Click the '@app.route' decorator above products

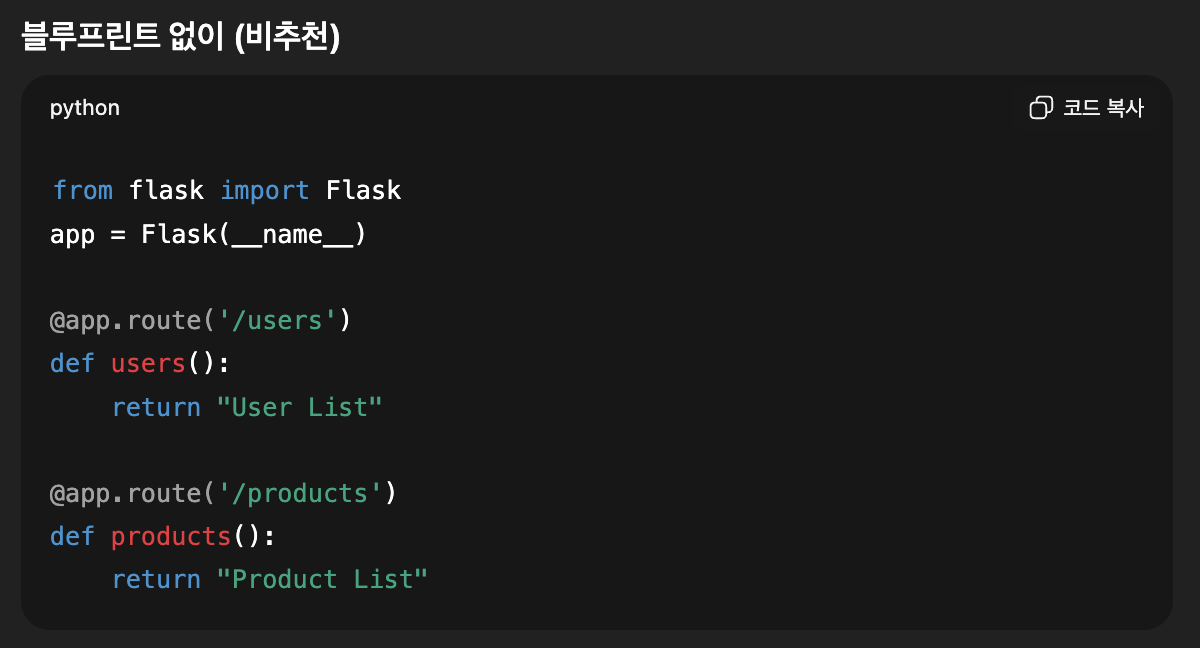pos(125,493)
